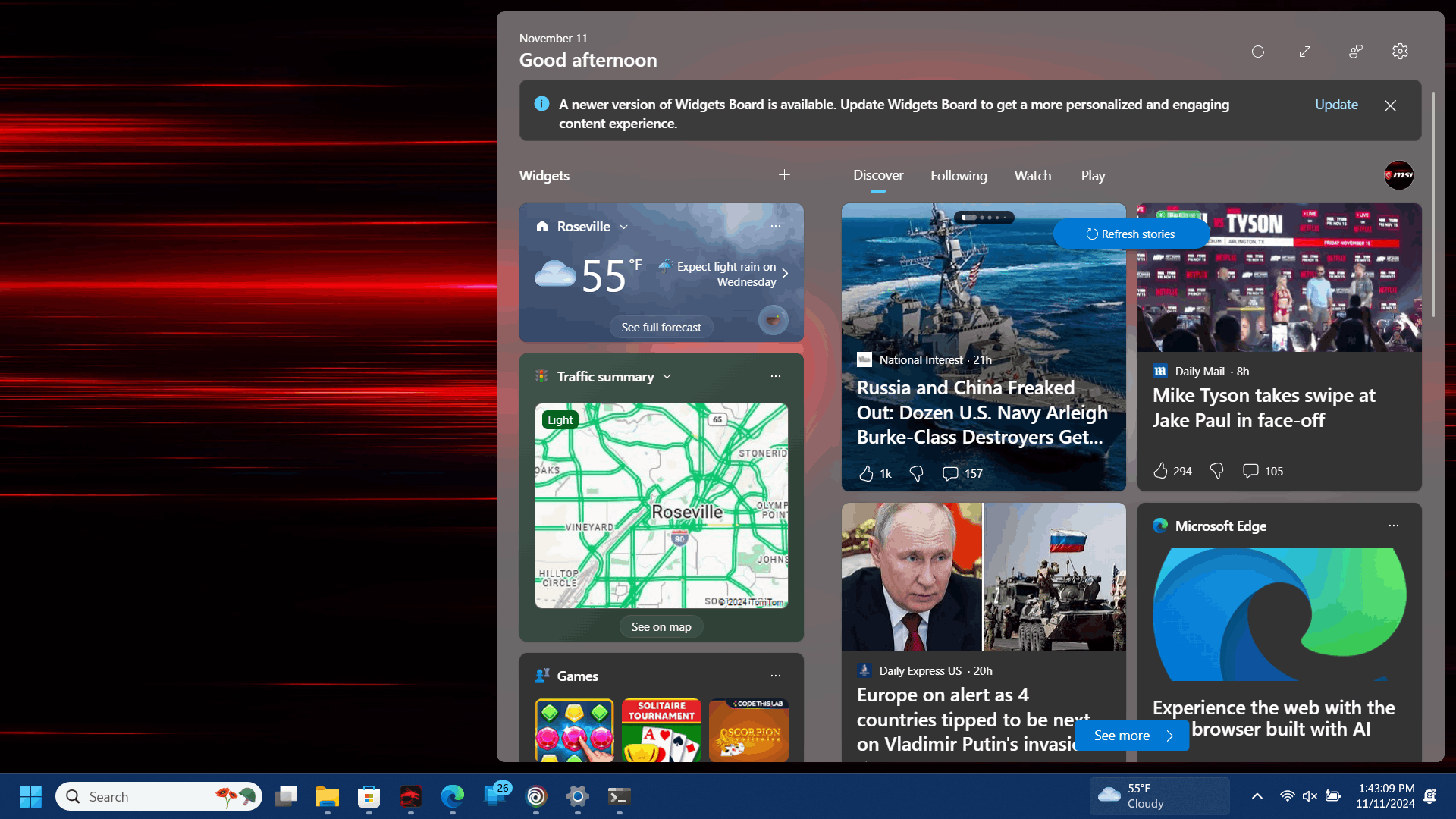The width and height of the screenshot is (1456, 819).
Task: Open widgets board settings gear
Action: tap(1400, 52)
